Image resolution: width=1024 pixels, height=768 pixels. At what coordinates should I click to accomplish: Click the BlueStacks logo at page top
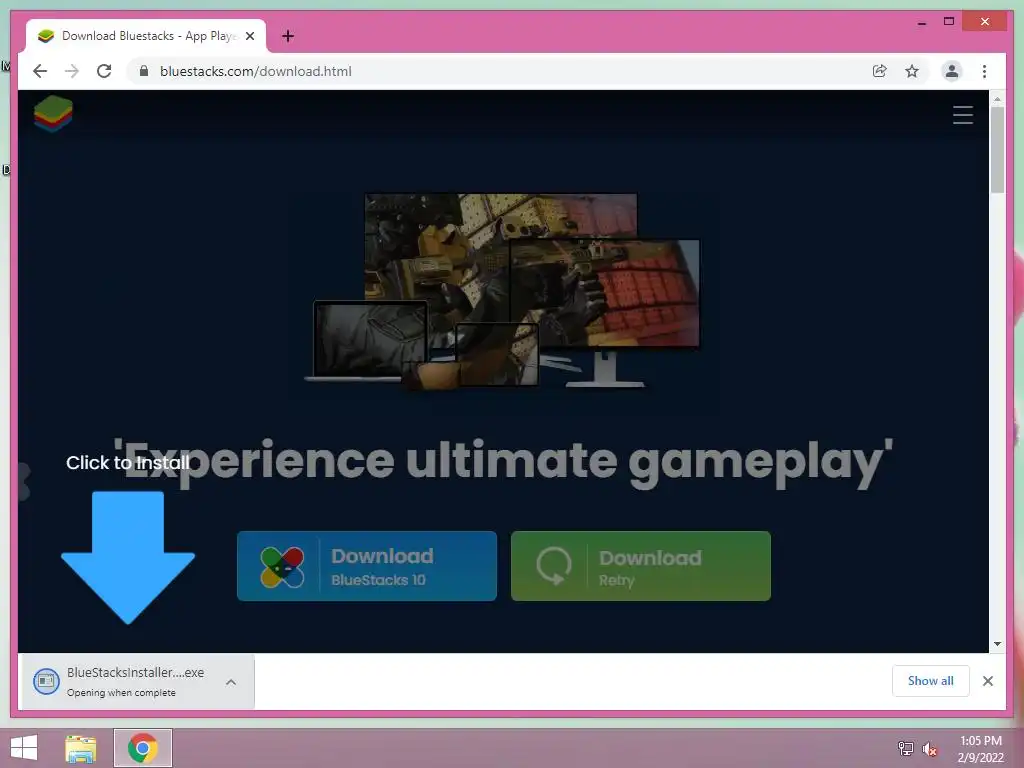point(53,114)
